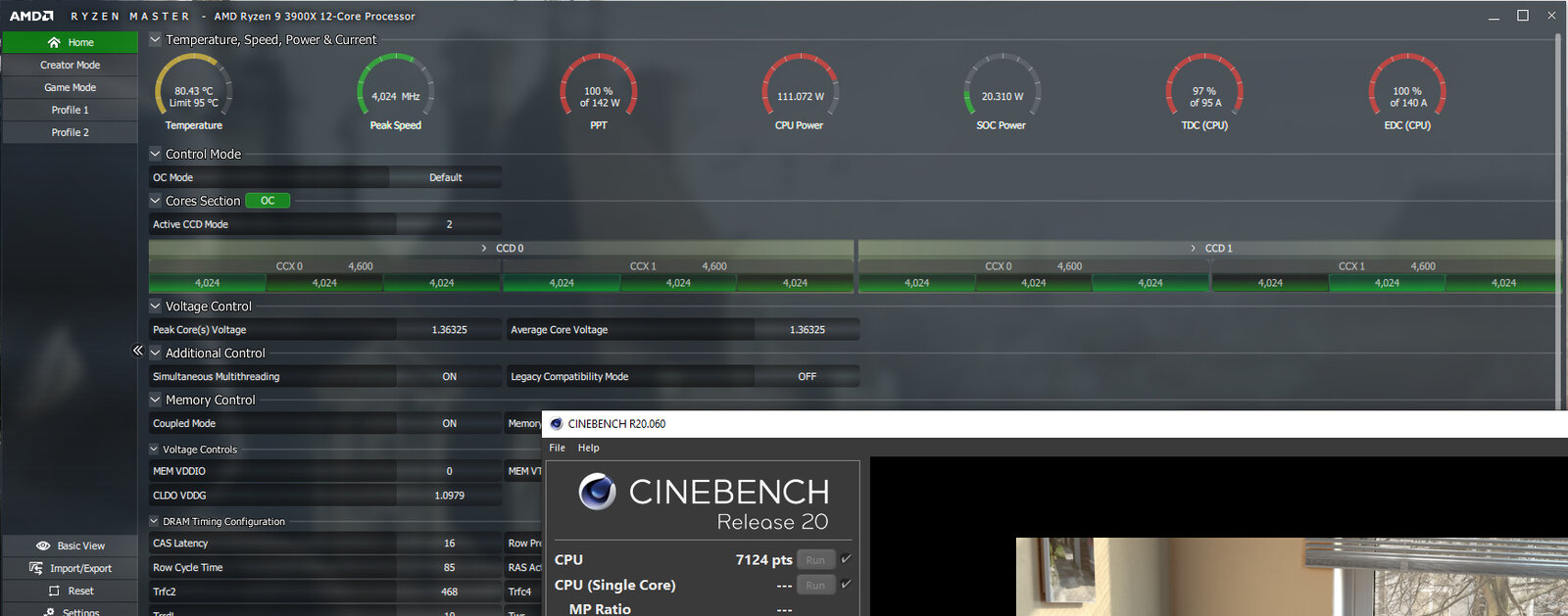Click the Ryzen Master vertical scrollbar

coord(1557,220)
